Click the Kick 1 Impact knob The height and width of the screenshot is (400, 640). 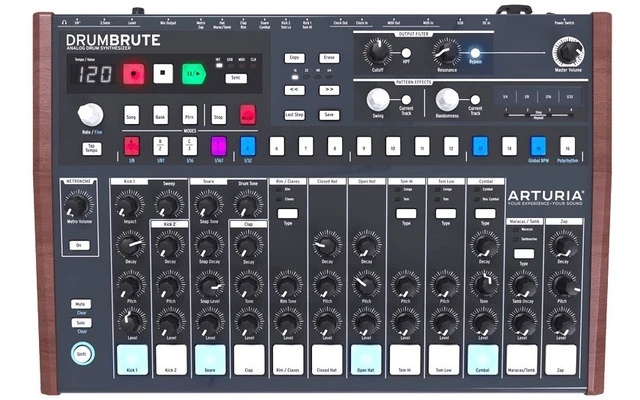129,204
